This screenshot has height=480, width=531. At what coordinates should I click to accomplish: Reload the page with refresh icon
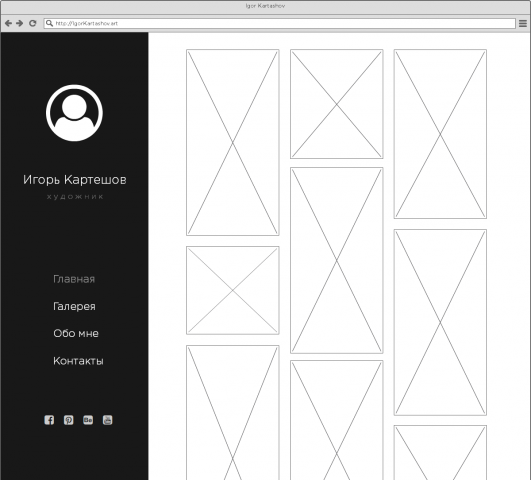(x=33, y=23)
